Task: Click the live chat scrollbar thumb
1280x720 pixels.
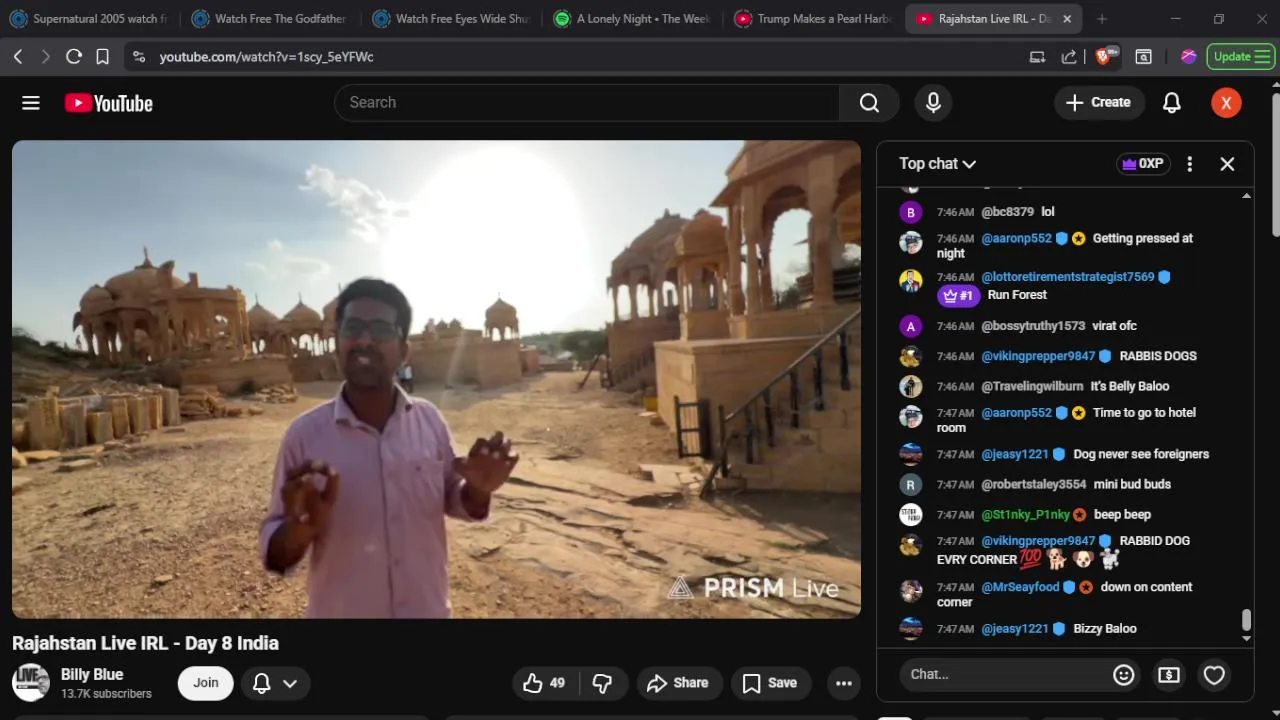Action: pos(1246,620)
